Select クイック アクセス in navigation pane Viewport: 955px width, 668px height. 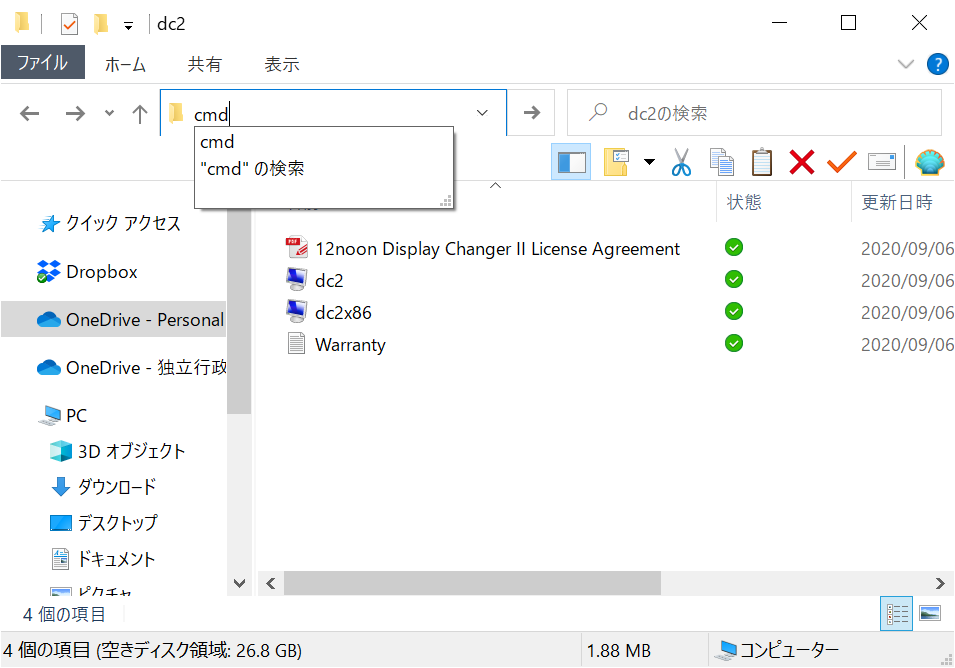123,223
